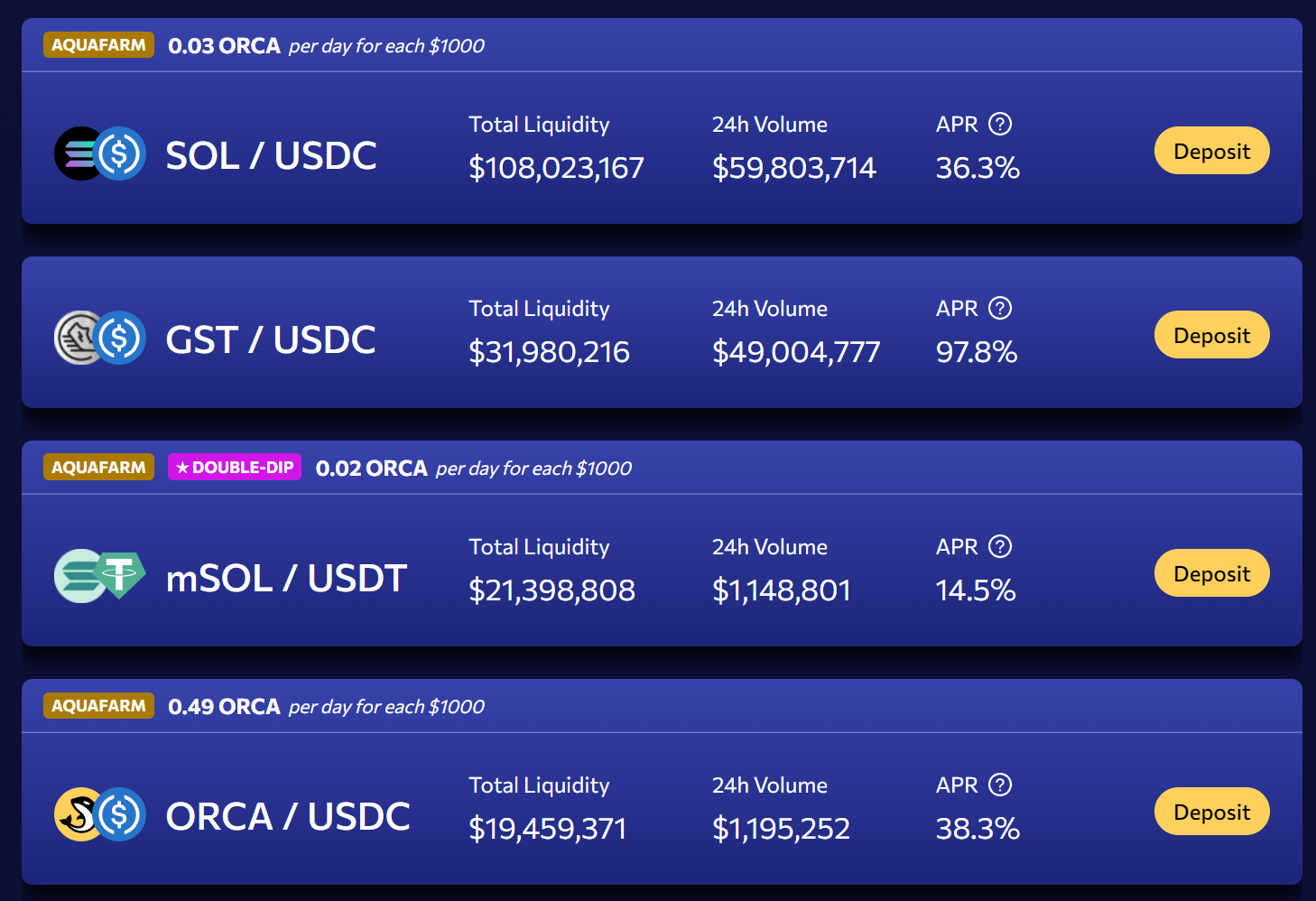Viewport: 1316px width, 901px height.
Task: Open APR help icon for SOL / USDC
Action: tap(1000, 124)
